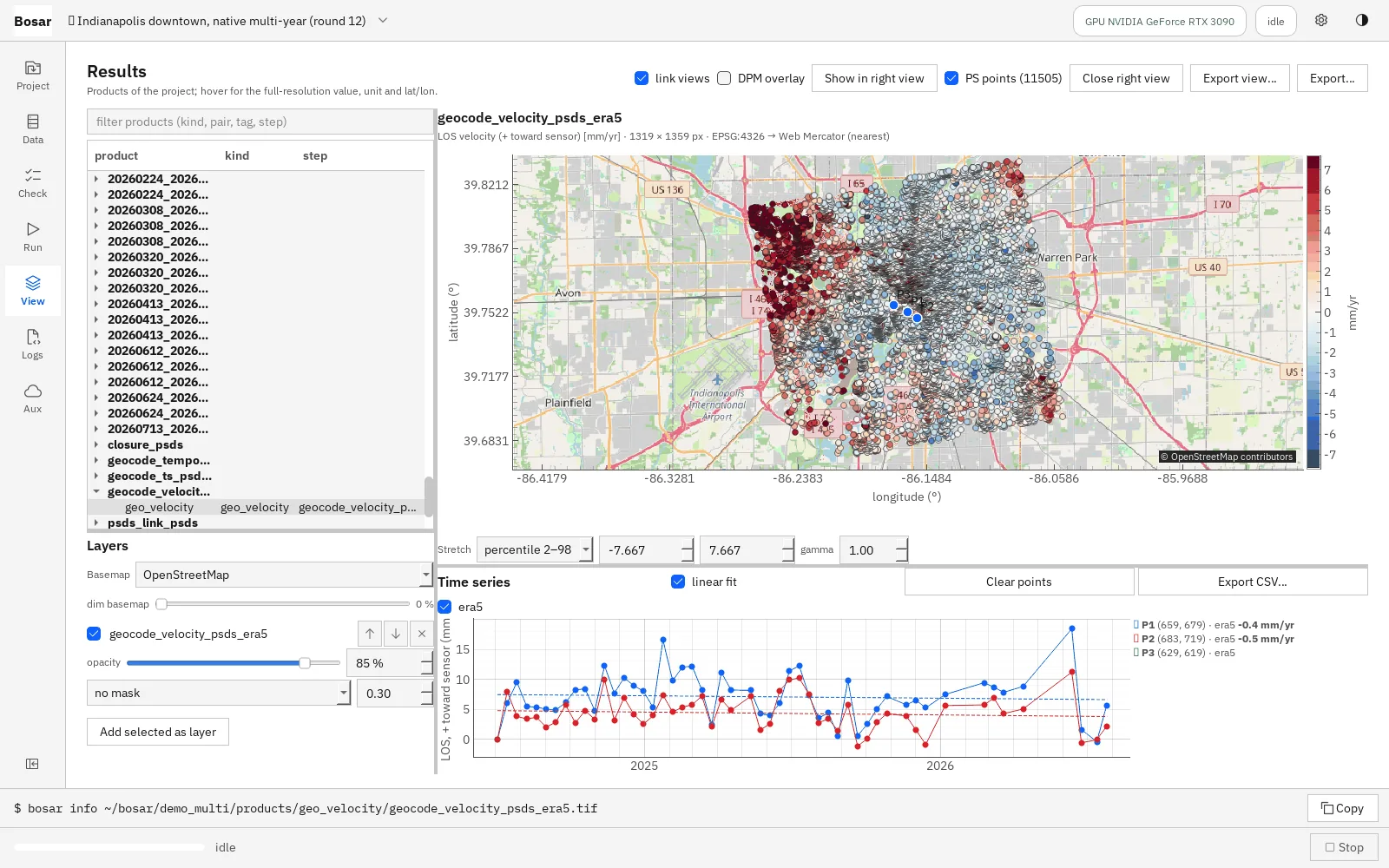Viewport: 1389px width, 868px height.
Task: Click Show in right view button
Action: click(874, 78)
